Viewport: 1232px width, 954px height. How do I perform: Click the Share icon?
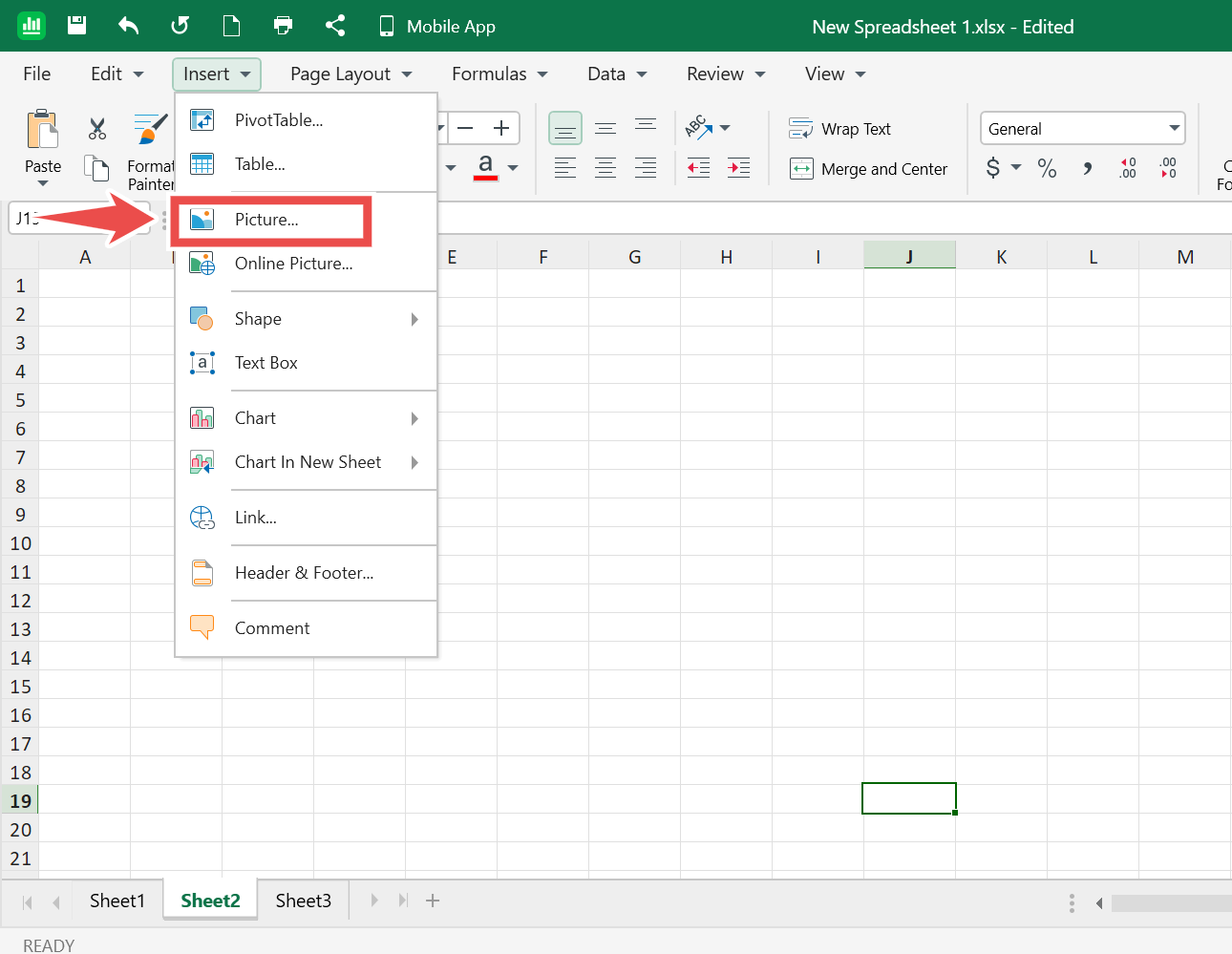pos(334,26)
